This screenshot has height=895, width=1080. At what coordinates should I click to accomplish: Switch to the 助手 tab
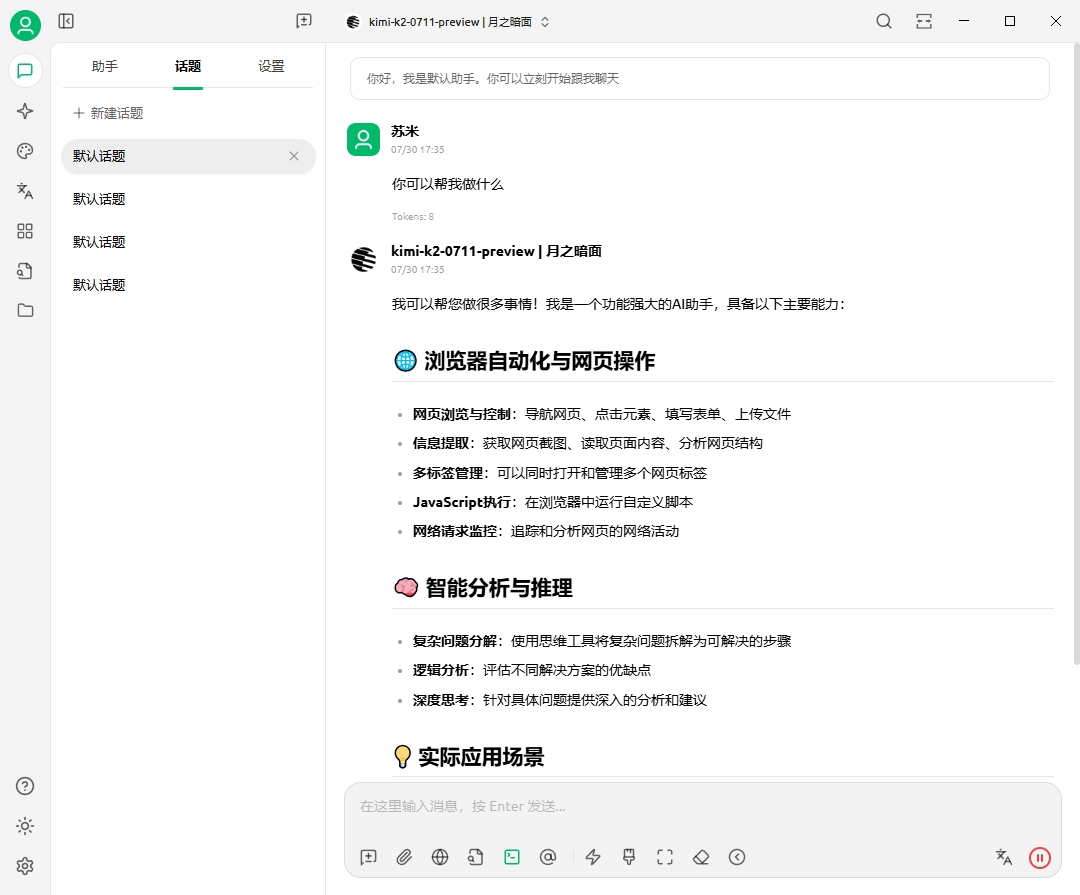105,66
